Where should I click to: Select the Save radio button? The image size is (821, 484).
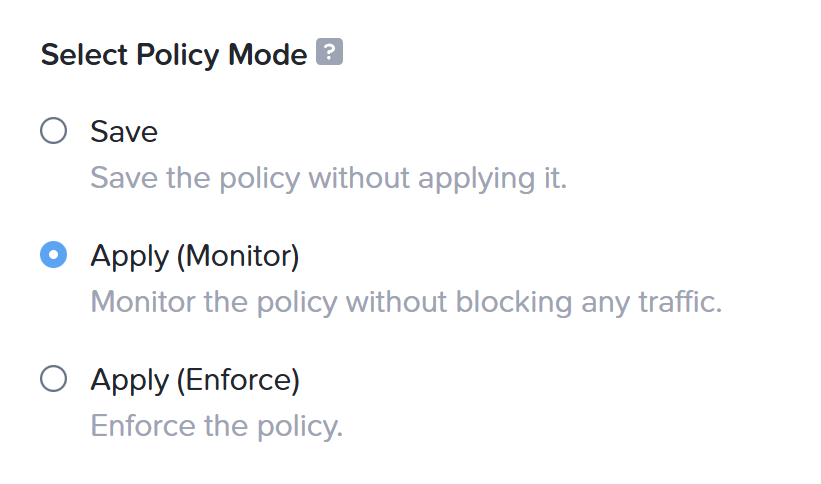coord(53,130)
